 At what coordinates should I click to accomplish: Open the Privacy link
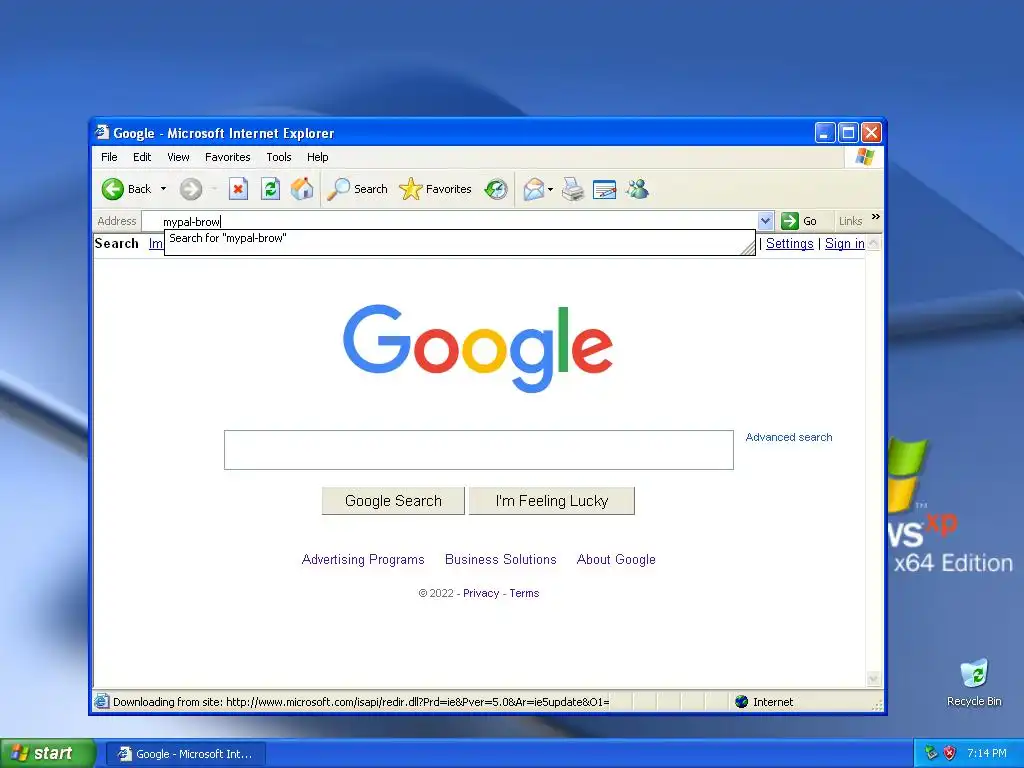click(x=481, y=593)
